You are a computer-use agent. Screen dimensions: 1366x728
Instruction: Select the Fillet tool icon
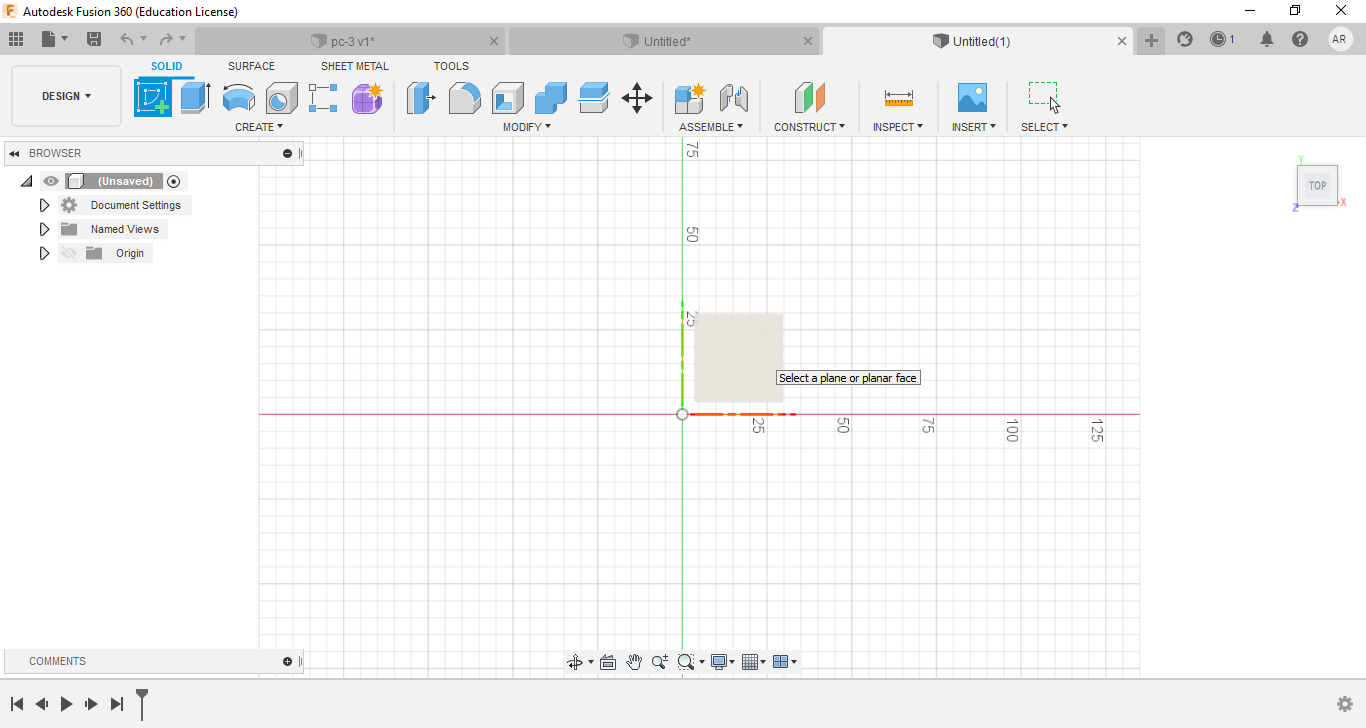[464, 98]
